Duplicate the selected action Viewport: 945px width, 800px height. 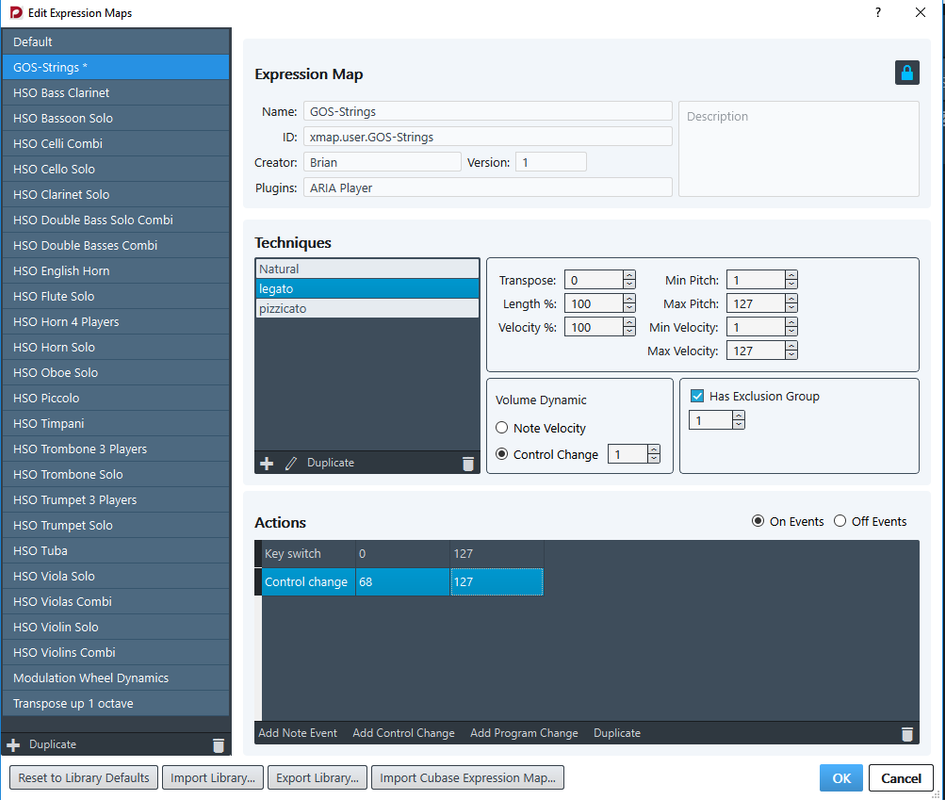617,733
